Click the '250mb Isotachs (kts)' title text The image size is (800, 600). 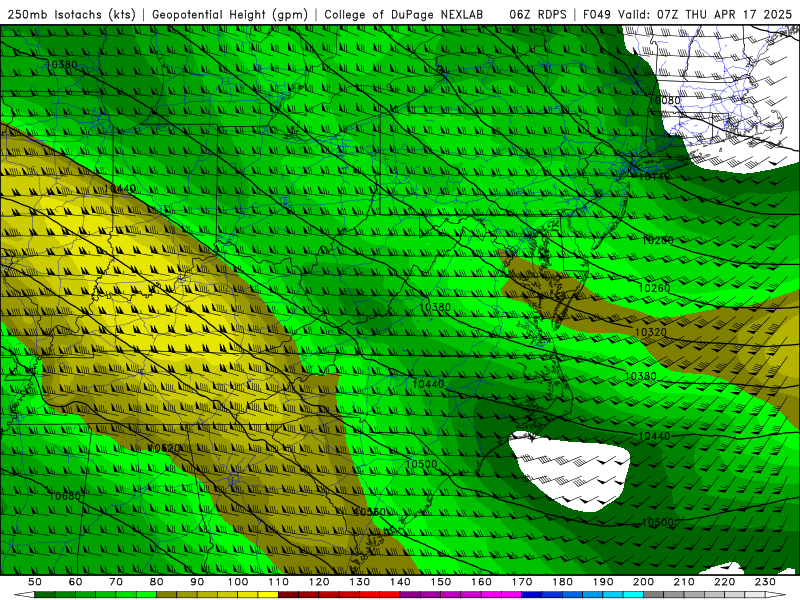coord(71,14)
